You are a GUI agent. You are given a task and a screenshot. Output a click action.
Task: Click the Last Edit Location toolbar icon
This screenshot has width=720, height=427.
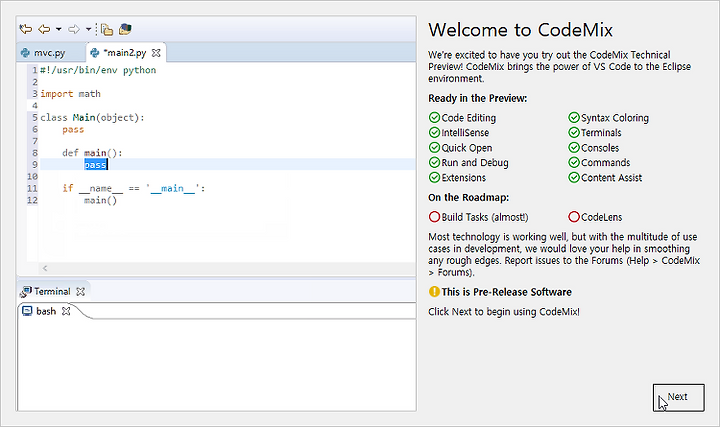point(26,29)
